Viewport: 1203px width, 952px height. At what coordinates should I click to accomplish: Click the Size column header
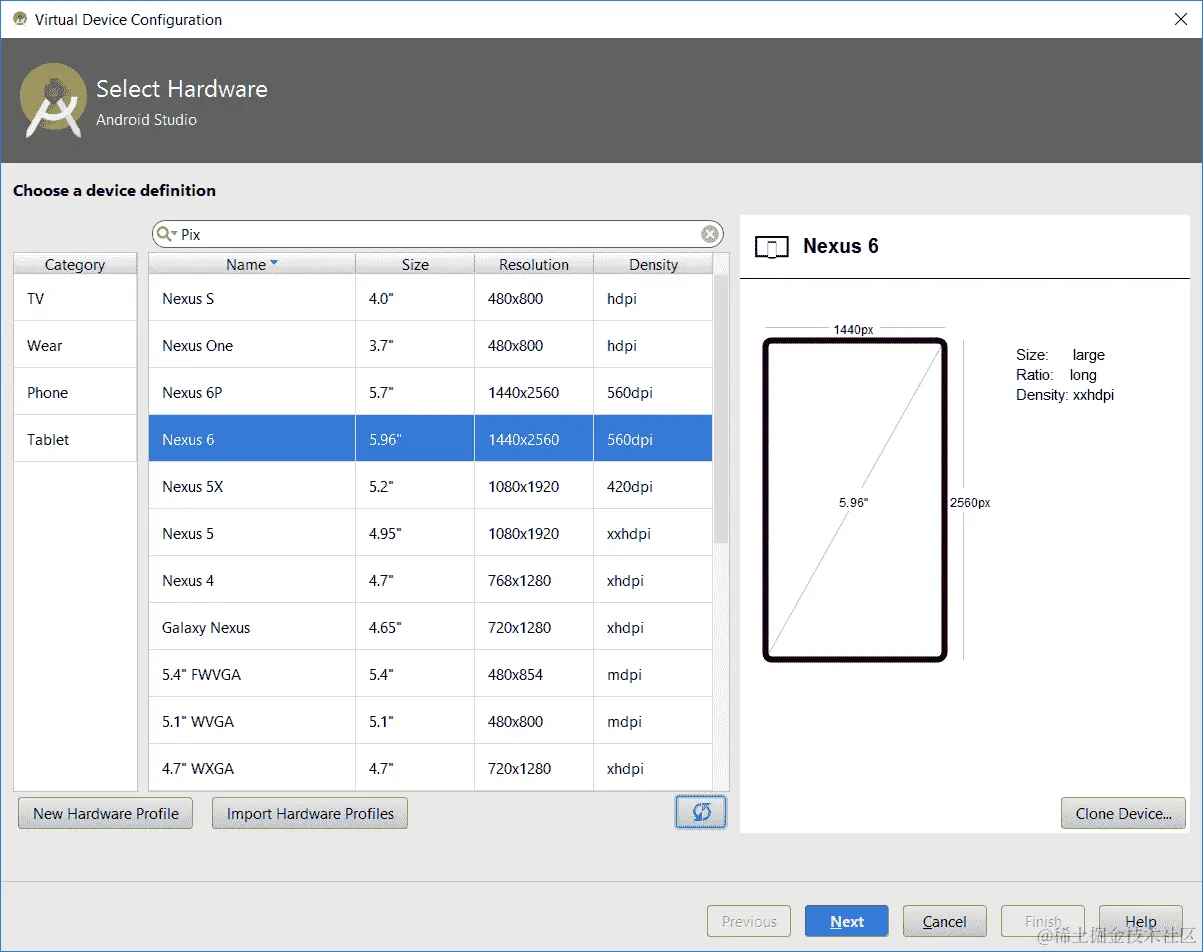pos(415,264)
